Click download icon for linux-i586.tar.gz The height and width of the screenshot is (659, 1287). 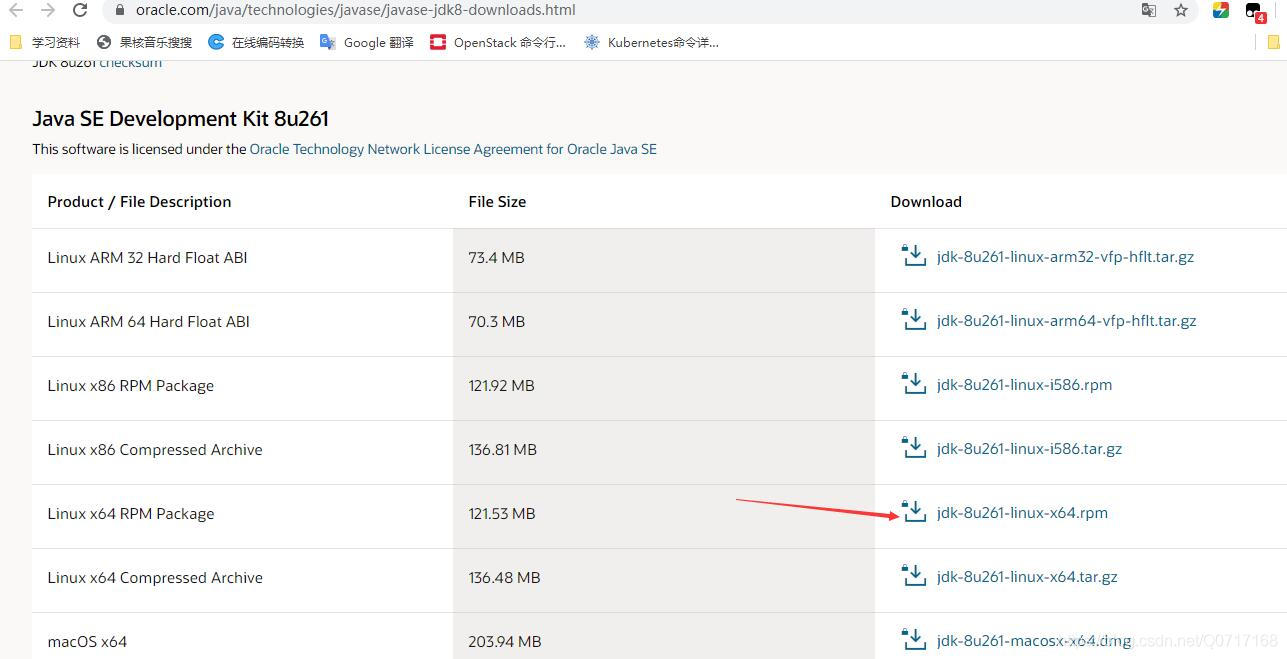(914, 448)
